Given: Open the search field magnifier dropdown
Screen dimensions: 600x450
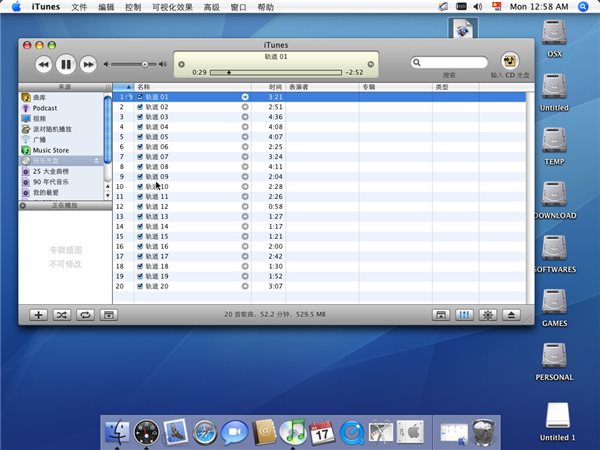Looking at the screenshot, I should (417, 63).
